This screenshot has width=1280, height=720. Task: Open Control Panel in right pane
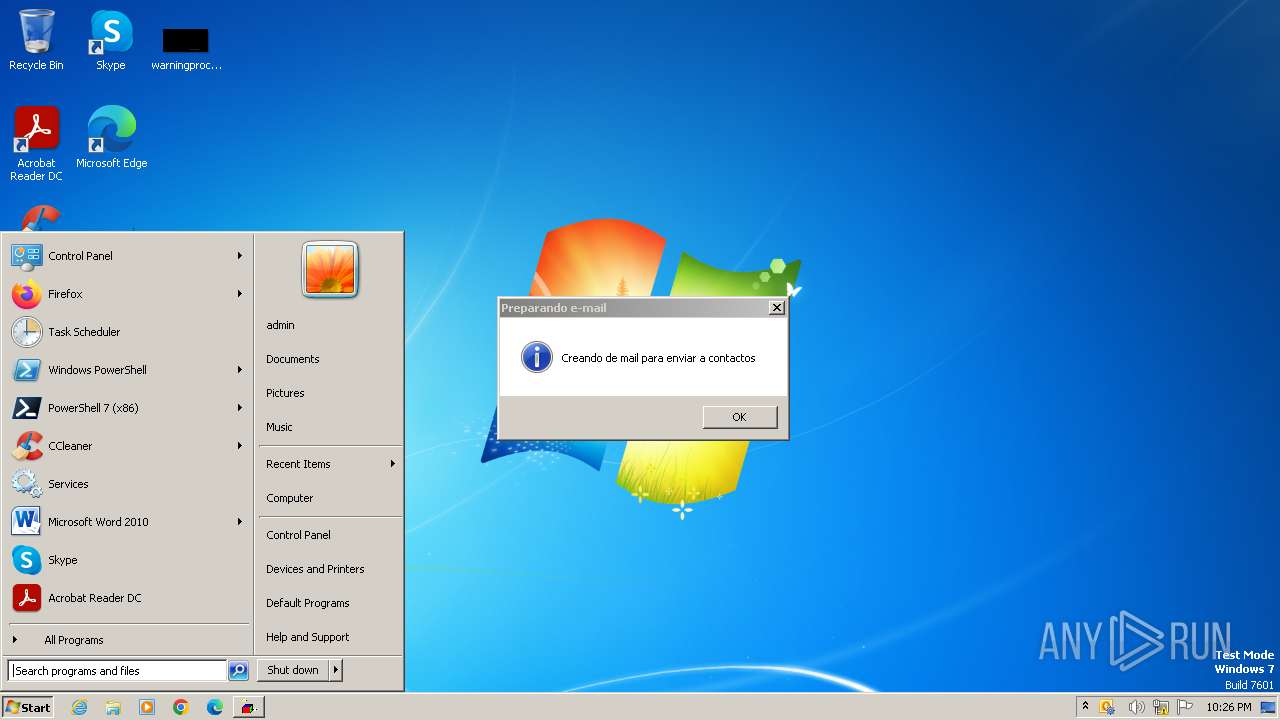pos(298,535)
